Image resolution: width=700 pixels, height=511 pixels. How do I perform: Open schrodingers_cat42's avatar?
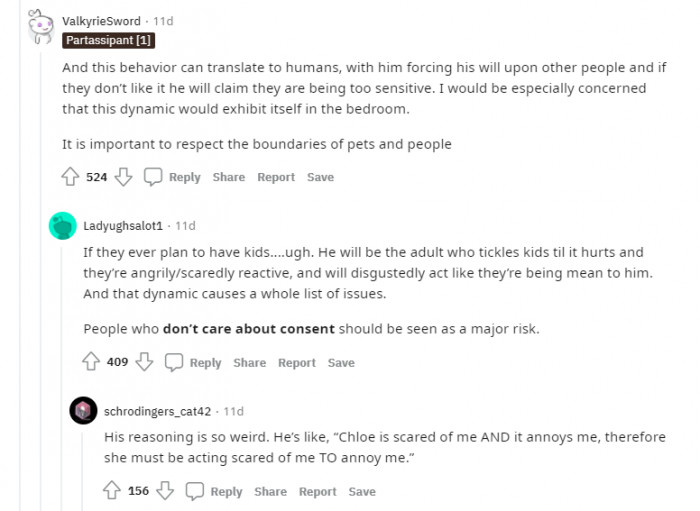[x=83, y=411]
